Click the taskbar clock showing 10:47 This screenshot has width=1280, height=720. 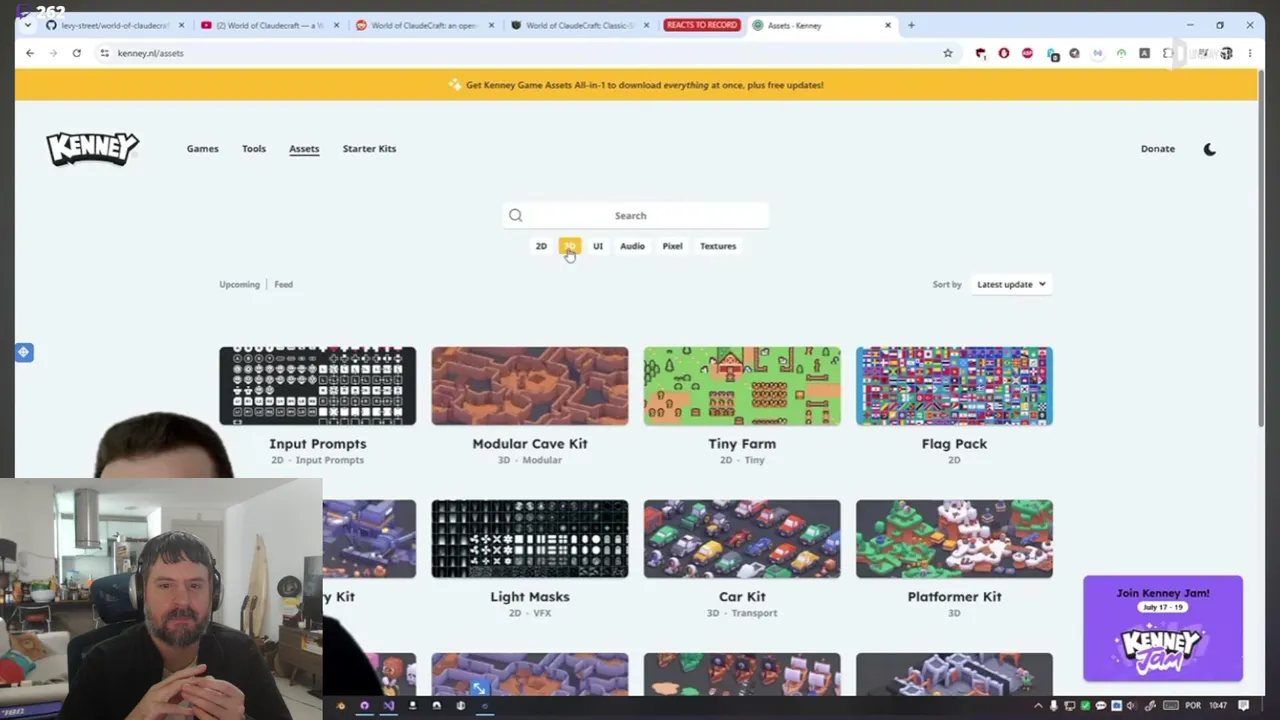coord(1218,706)
